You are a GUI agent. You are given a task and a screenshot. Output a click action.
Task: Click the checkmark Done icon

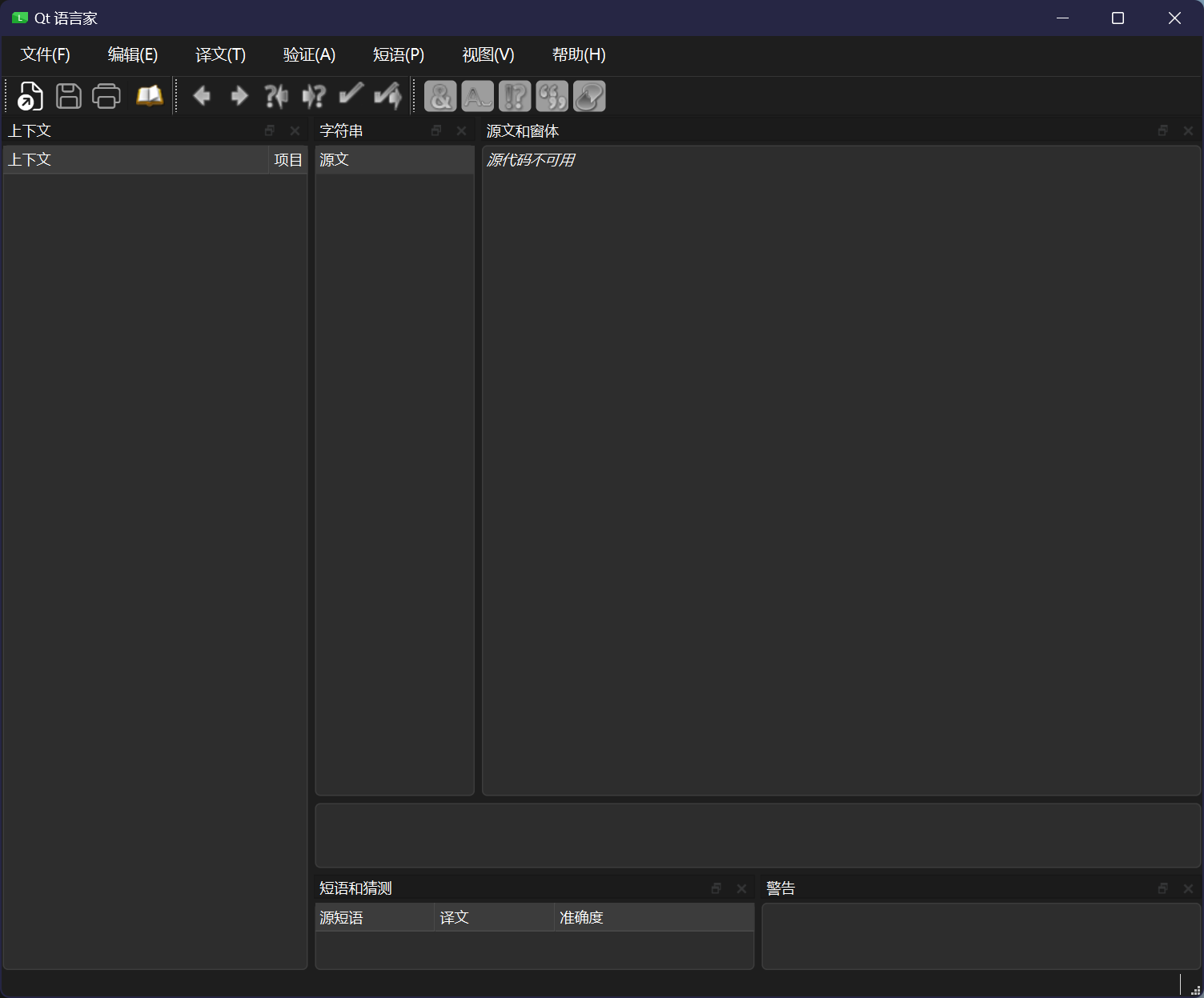351,94
